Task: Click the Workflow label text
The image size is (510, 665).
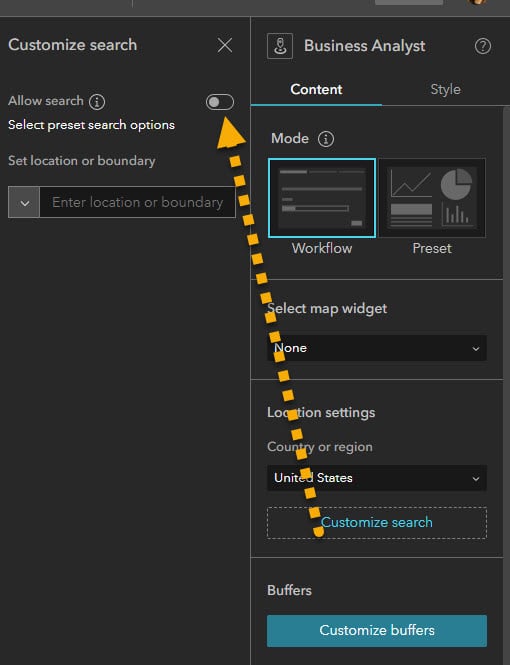Action: click(322, 248)
